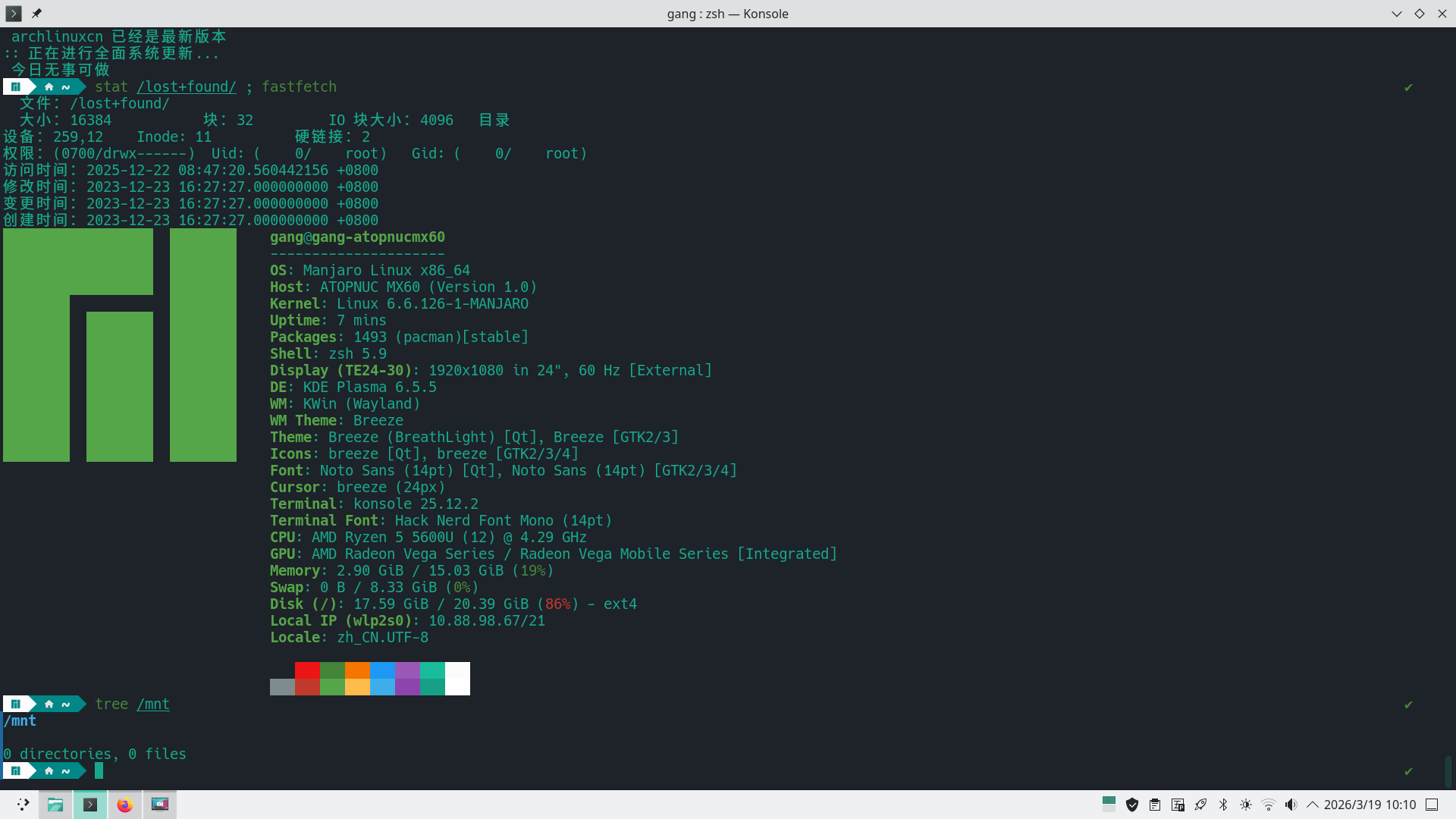The width and height of the screenshot is (1456, 819).
Task: Open Wi-Fi network tray applet
Action: pyautogui.click(x=1269, y=805)
